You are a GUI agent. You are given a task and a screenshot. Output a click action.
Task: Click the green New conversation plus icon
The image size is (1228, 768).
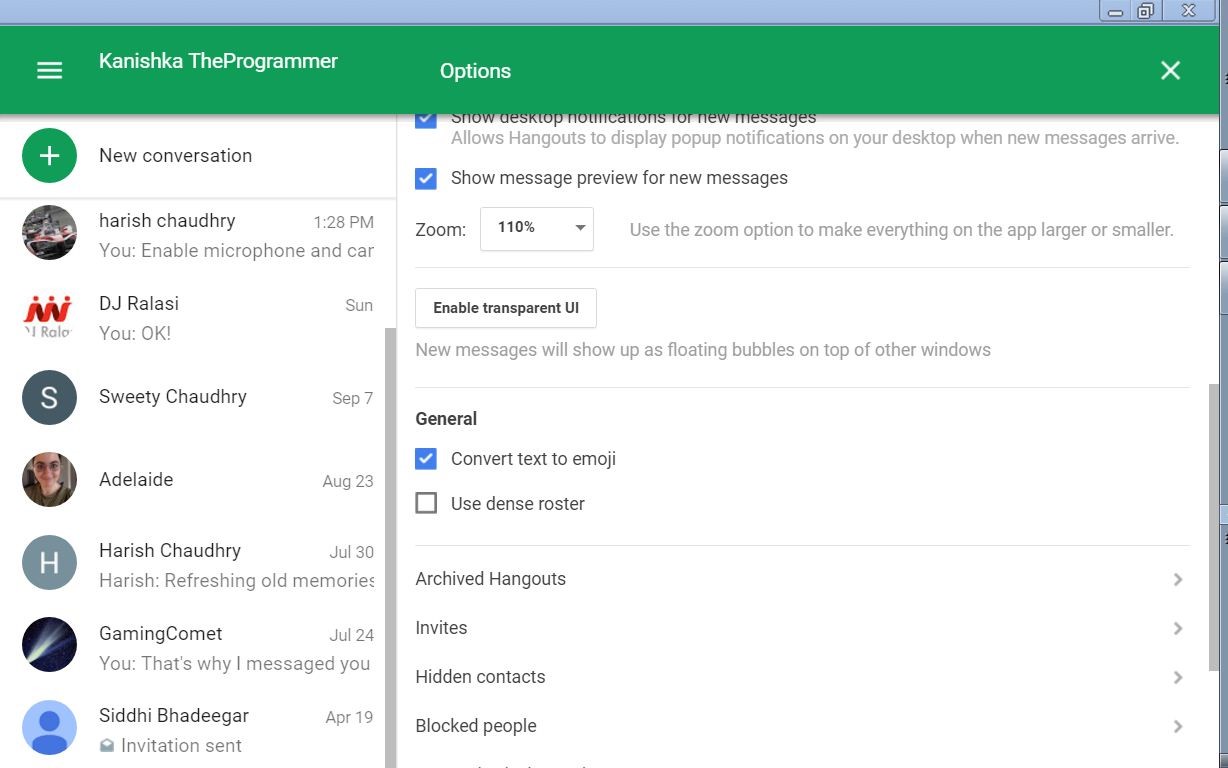click(x=49, y=156)
